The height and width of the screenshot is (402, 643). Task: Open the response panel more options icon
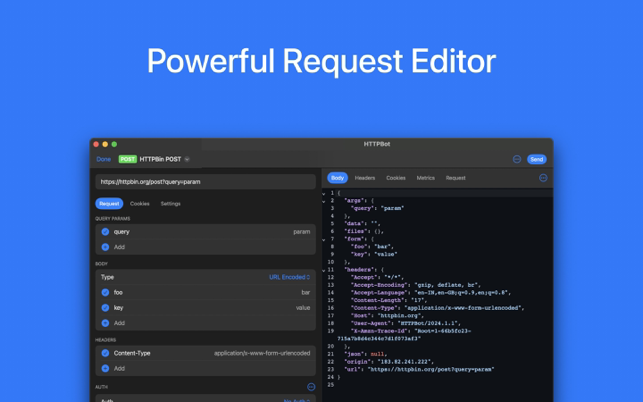point(543,178)
